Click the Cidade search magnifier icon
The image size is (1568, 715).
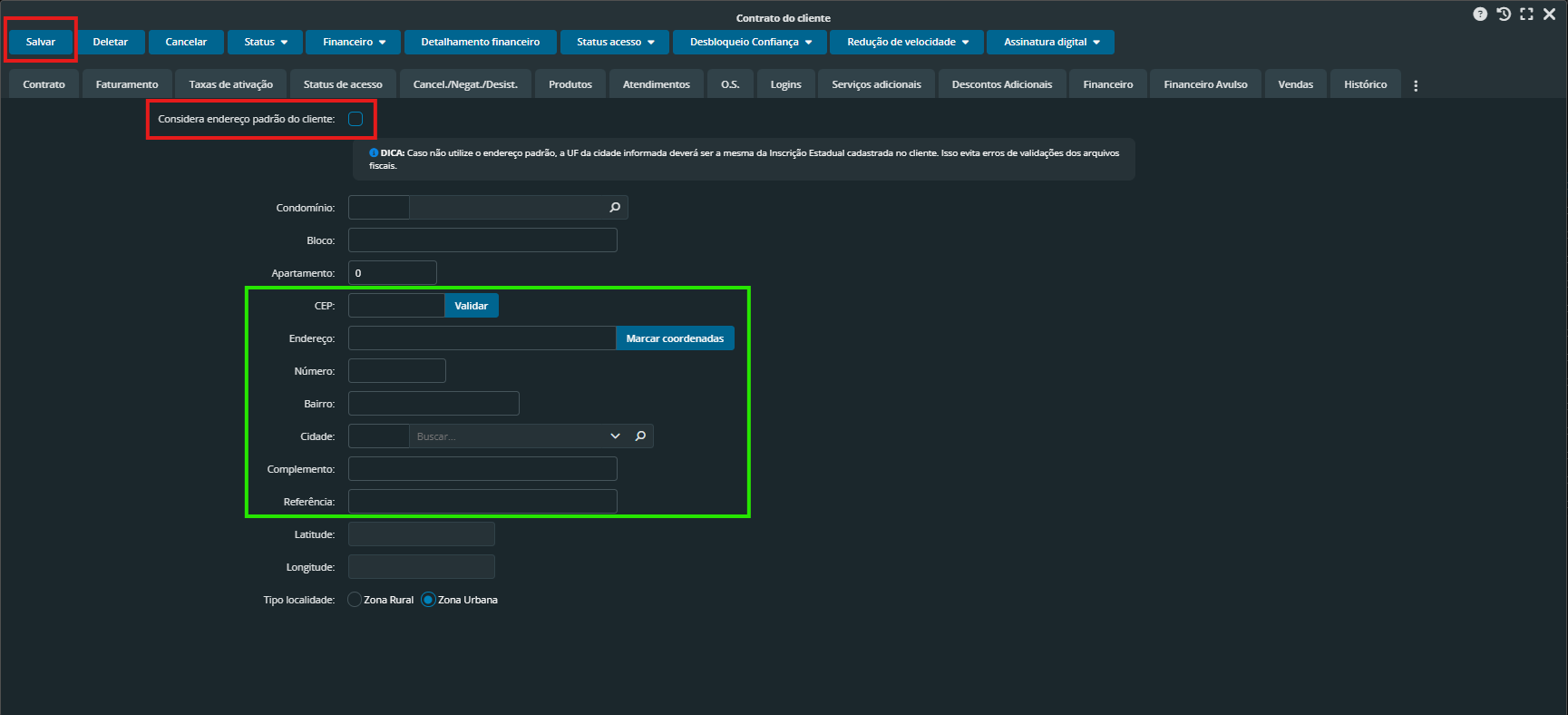pos(640,436)
